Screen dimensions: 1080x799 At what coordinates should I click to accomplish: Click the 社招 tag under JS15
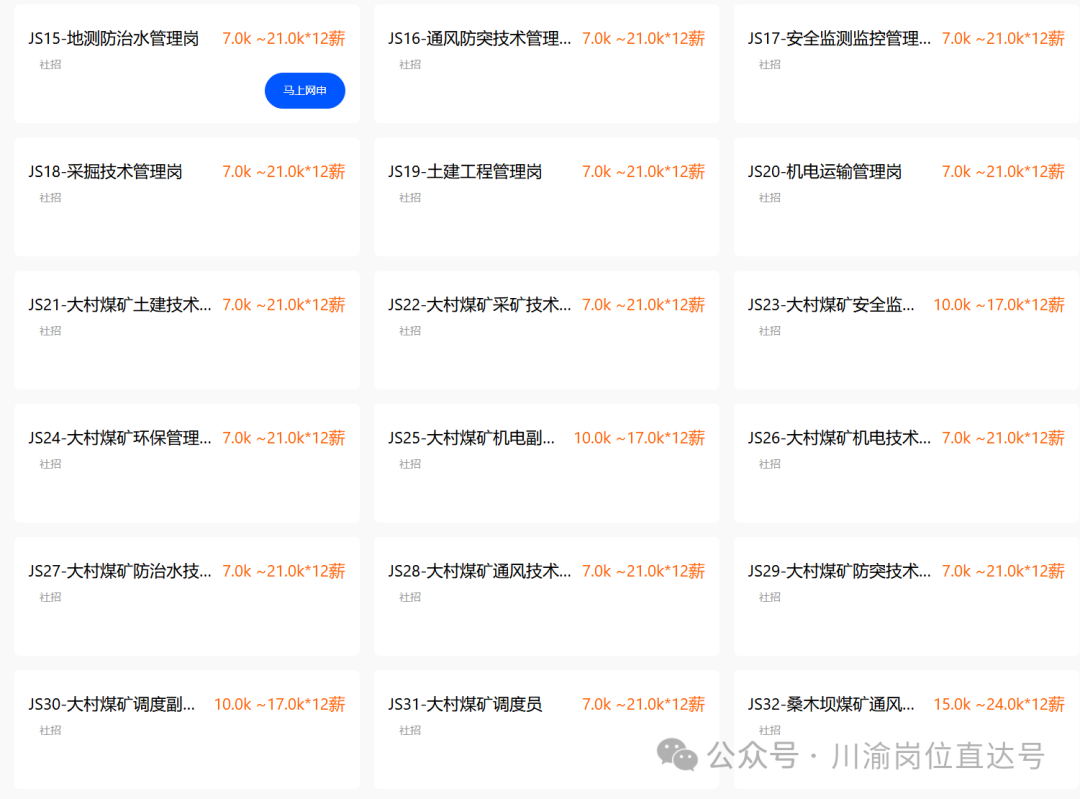(x=50, y=65)
